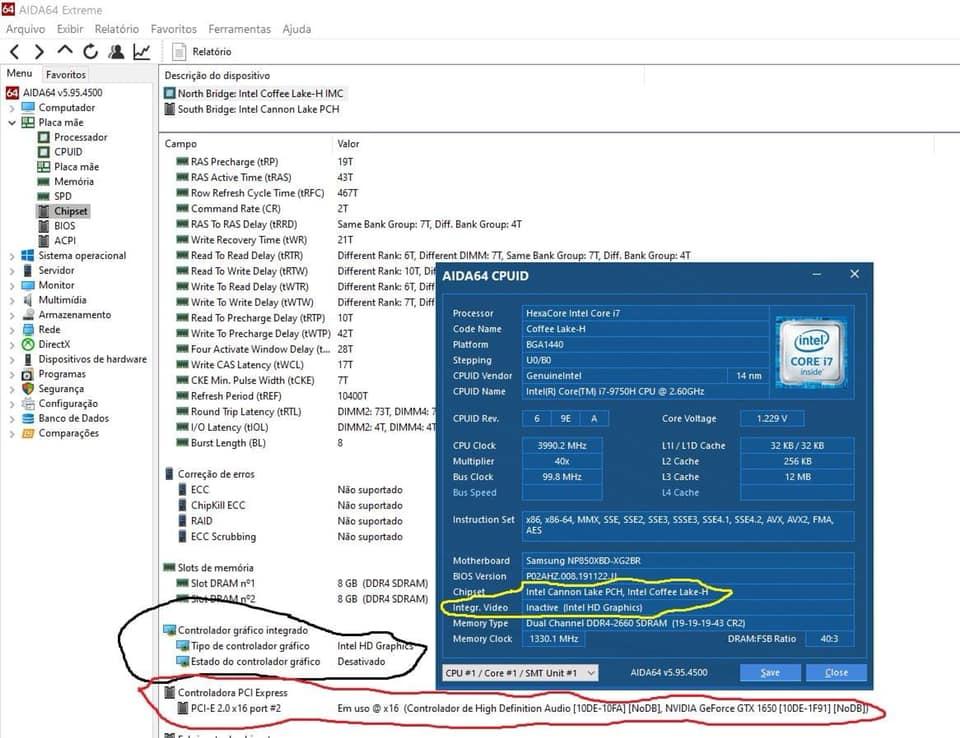Open the Relatório menu in the menu bar
This screenshot has width=960, height=738.
pos(116,29)
